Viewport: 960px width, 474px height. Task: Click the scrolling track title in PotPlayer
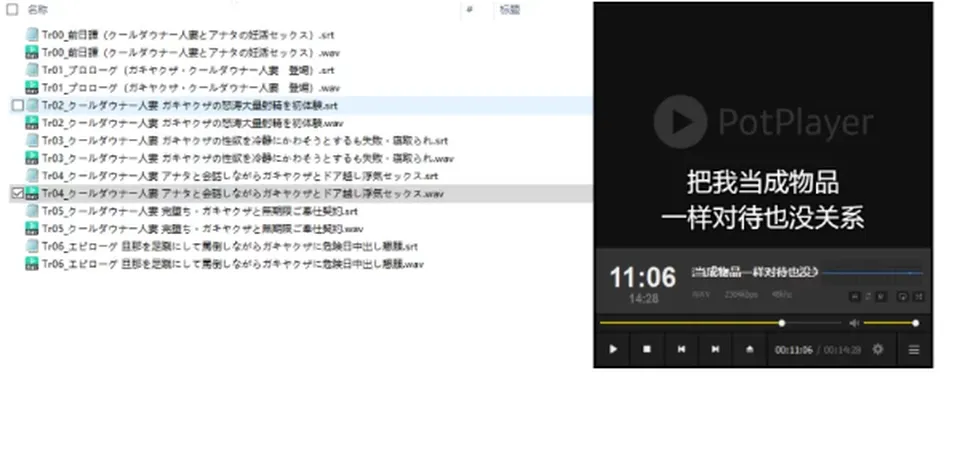(755, 272)
